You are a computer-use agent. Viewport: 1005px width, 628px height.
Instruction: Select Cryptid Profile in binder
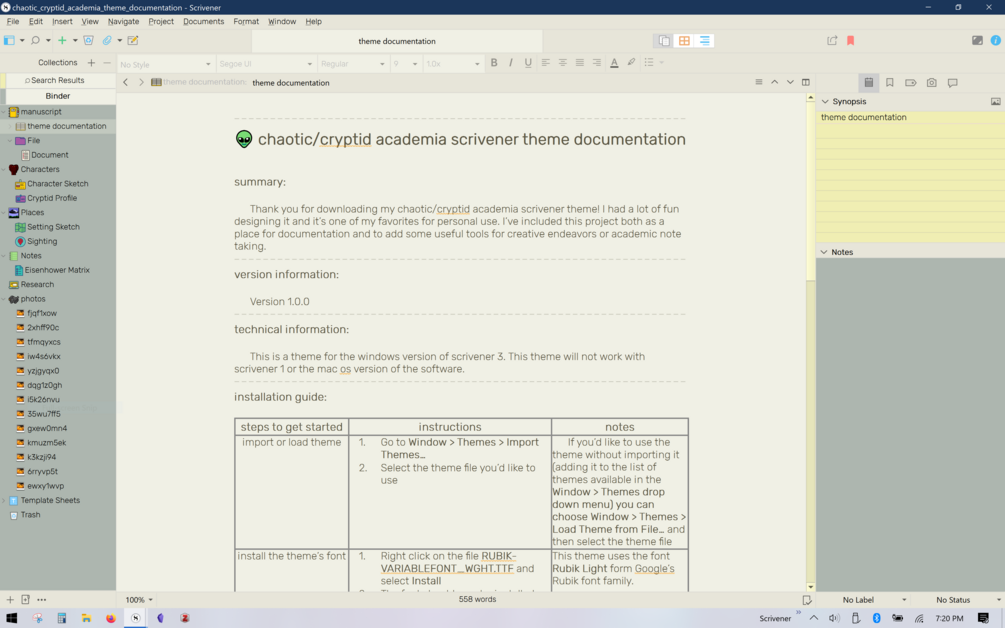point(52,198)
